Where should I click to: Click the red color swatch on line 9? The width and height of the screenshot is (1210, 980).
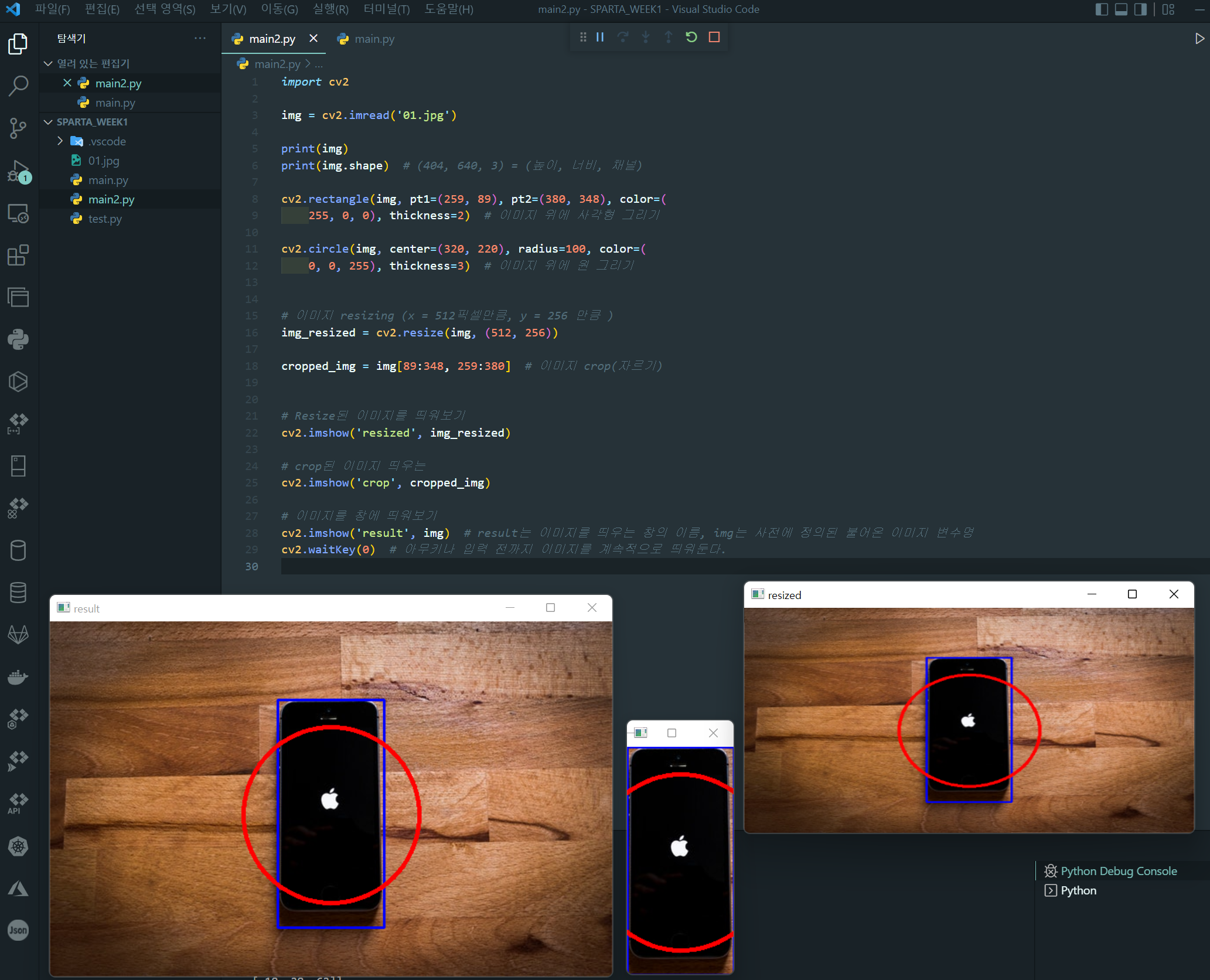pyautogui.click(x=294, y=216)
